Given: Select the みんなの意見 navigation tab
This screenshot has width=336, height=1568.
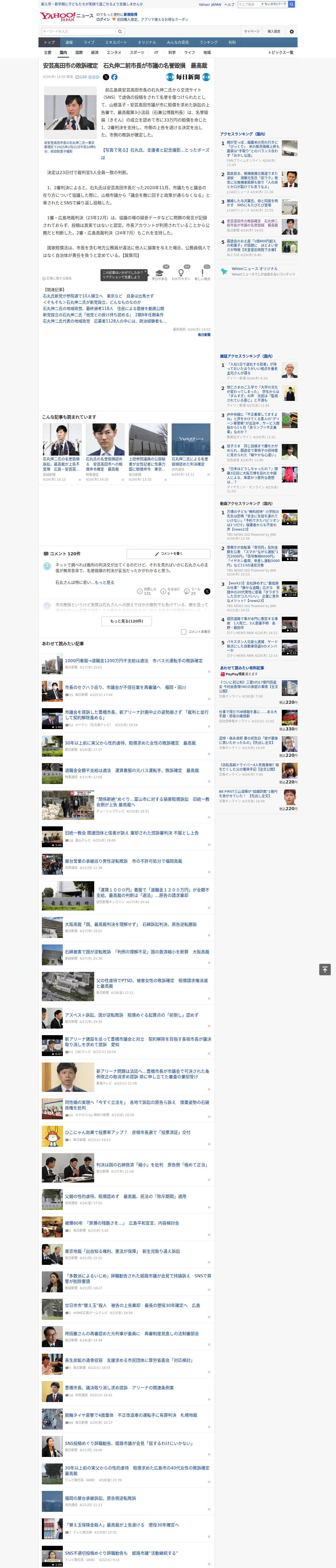Looking at the screenshot, I should tap(178, 43).
